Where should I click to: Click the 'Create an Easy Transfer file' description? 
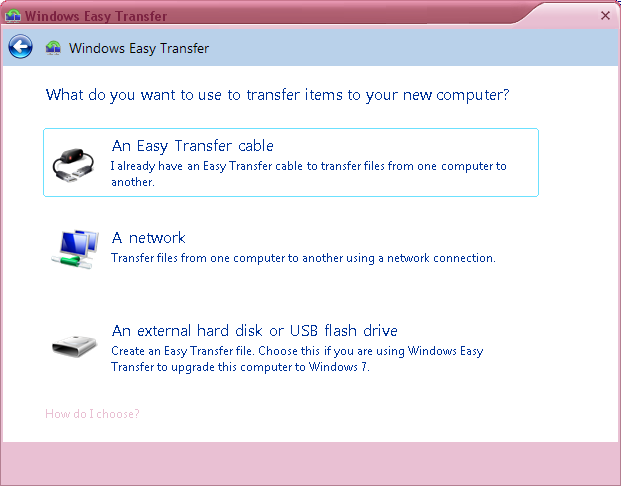pos(297,359)
